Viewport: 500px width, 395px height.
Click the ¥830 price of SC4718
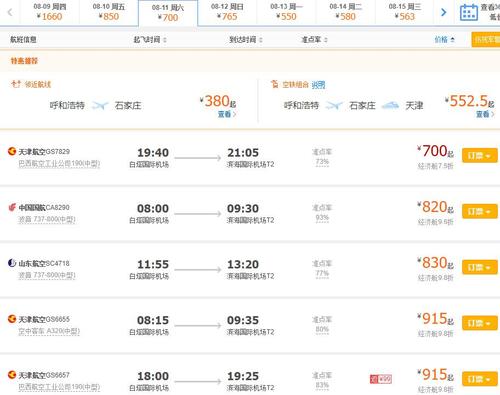pos(435,263)
